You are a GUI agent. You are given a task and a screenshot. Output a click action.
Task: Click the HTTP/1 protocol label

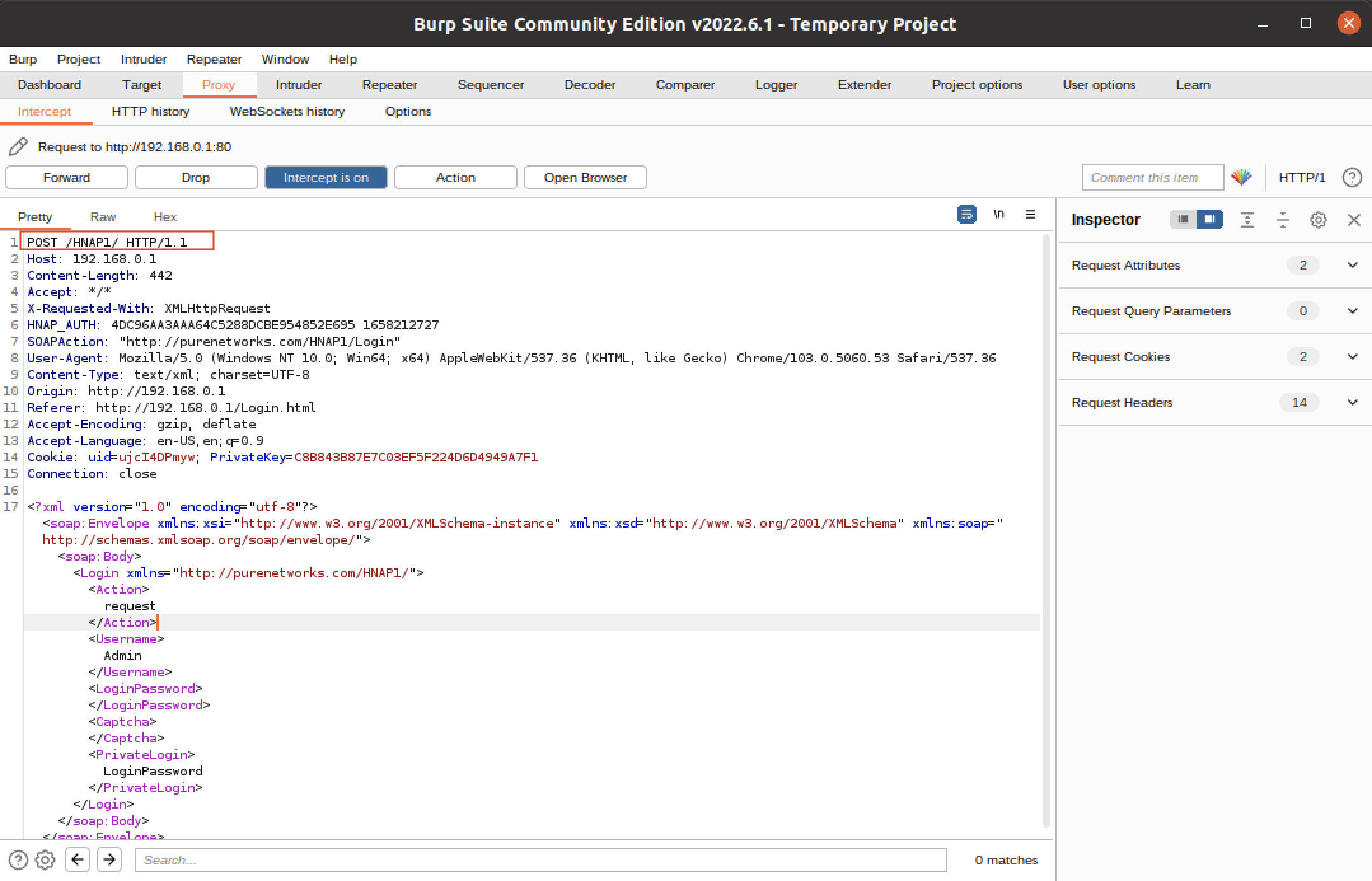pyautogui.click(x=1302, y=177)
